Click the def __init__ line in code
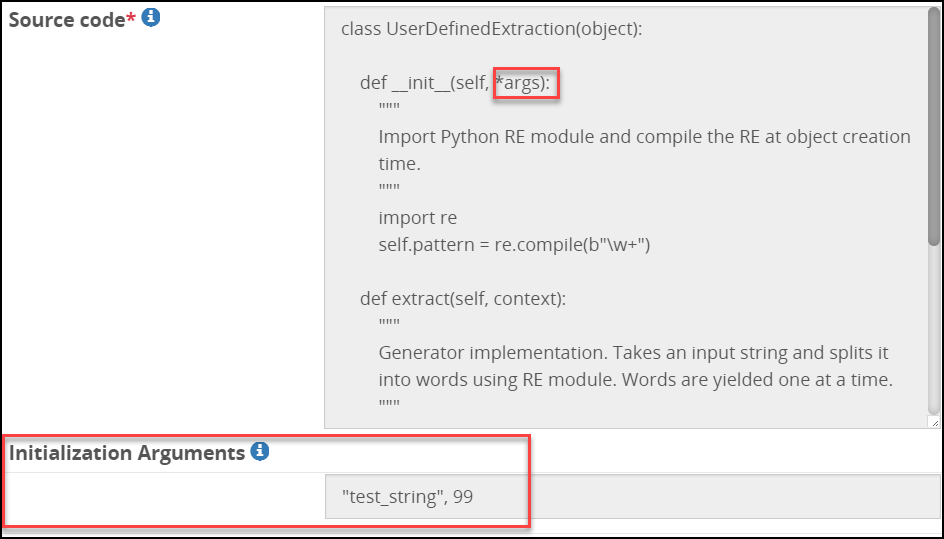This screenshot has height=539, width=944. tap(455, 83)
